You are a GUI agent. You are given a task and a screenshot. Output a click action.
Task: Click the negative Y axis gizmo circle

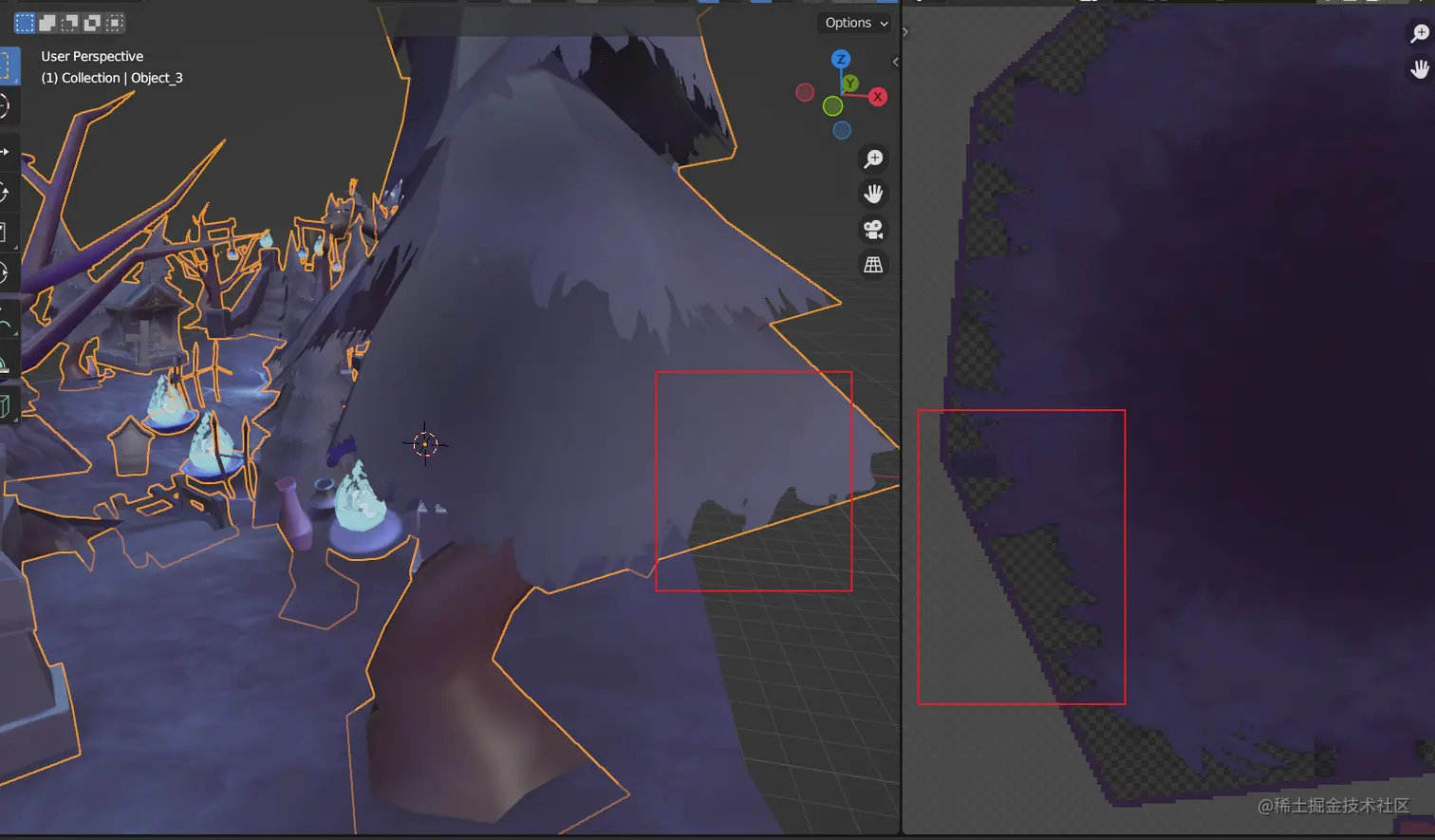point(832,106)
